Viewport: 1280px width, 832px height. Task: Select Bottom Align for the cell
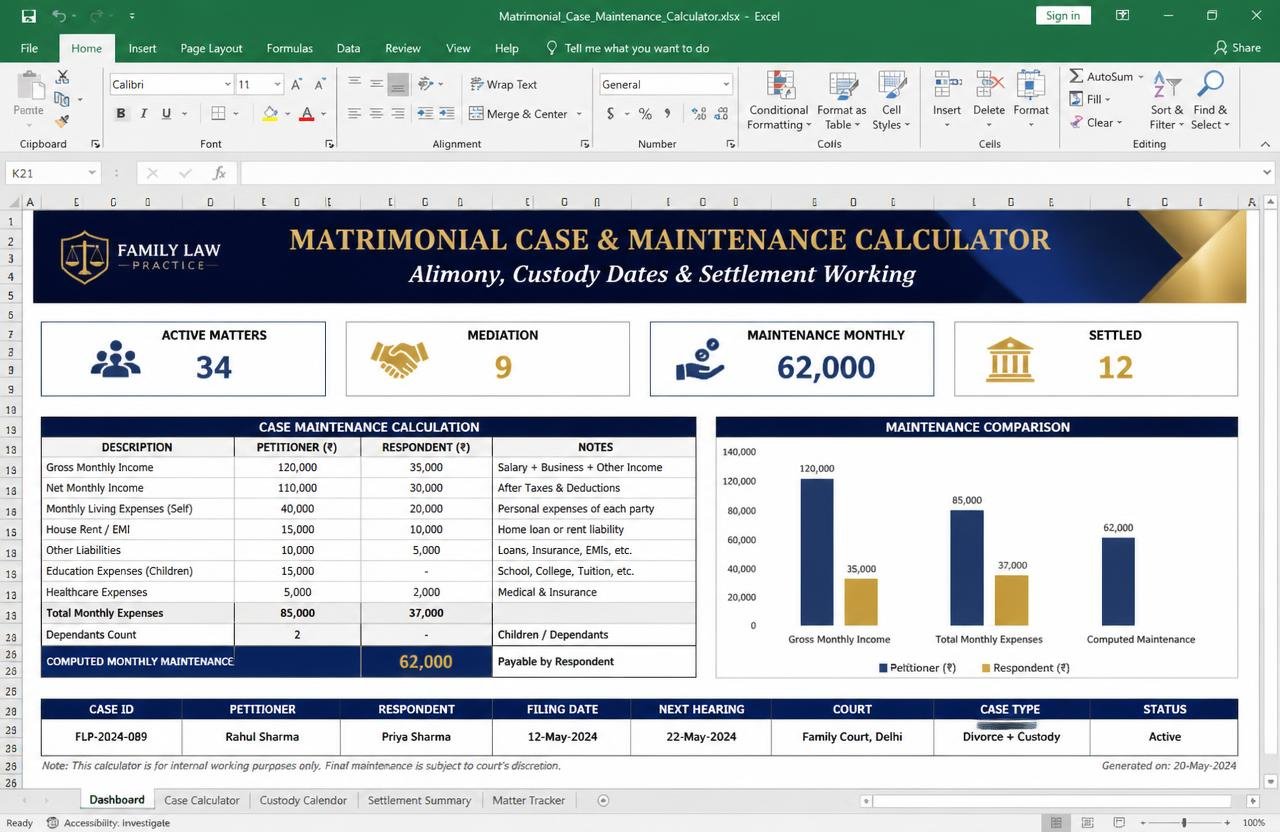pos(398,84)
